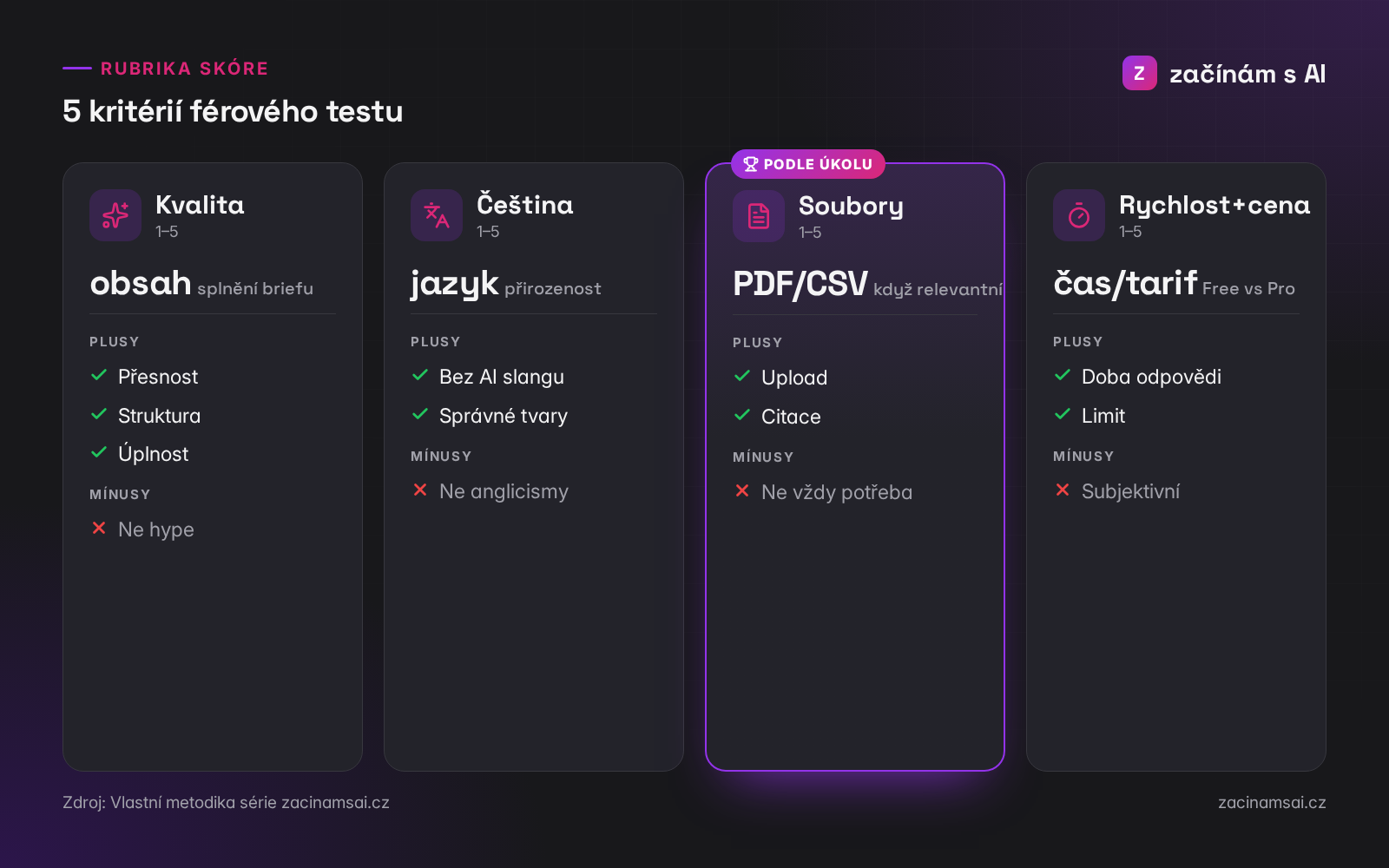Screen dimensions: 1389x868
Task: Click the green checkmark beside Doba odpovědi
Action: pos(1063,375)
